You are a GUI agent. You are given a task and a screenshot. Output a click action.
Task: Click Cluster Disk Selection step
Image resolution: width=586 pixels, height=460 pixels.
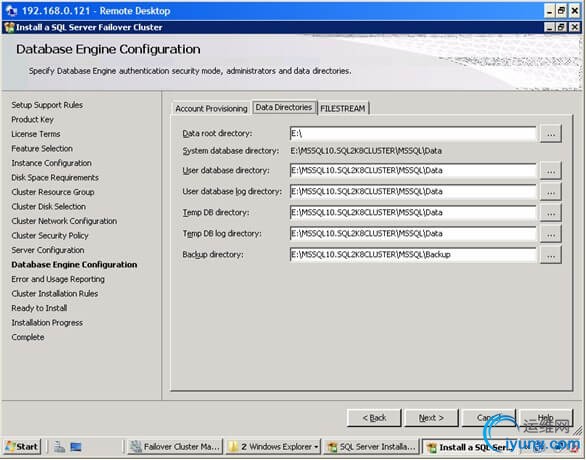click(49, 206)
